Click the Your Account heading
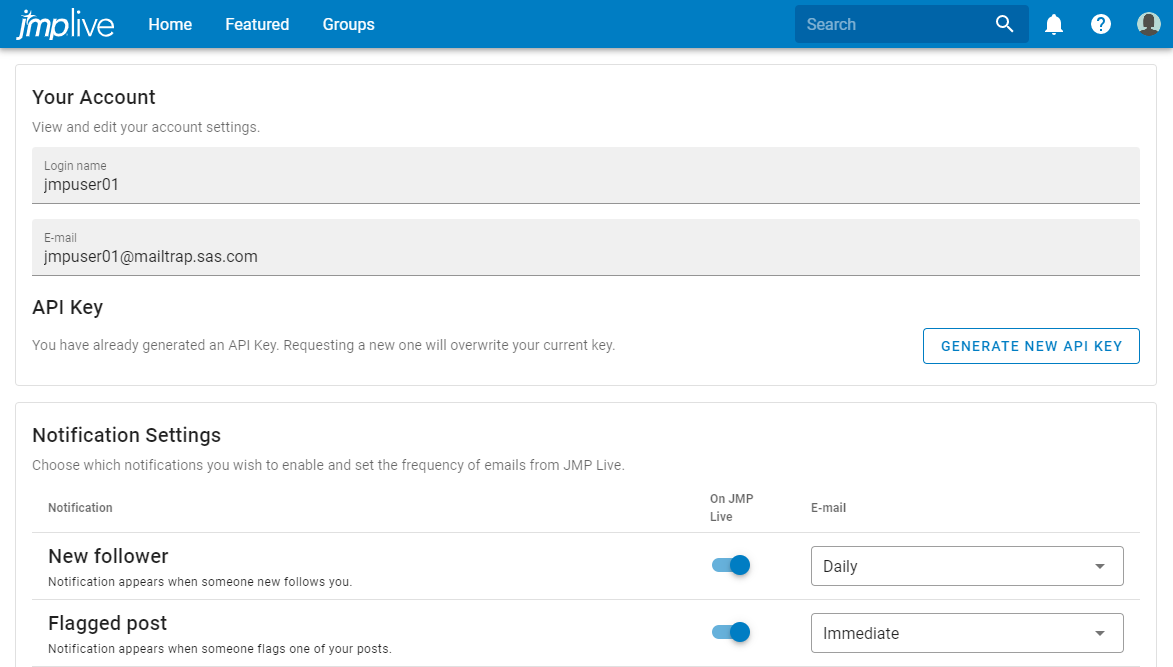Screen dimensions: 1173x667 92,97
